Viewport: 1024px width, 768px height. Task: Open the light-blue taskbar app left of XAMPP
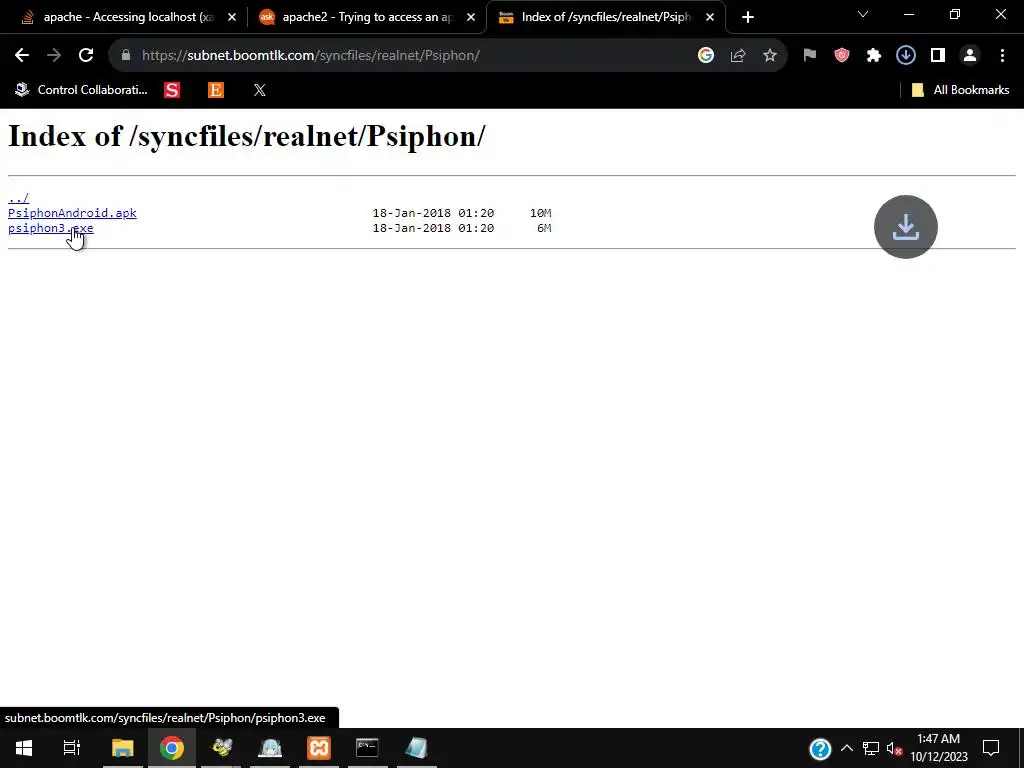pyautogui.click(x=270, y=748)
